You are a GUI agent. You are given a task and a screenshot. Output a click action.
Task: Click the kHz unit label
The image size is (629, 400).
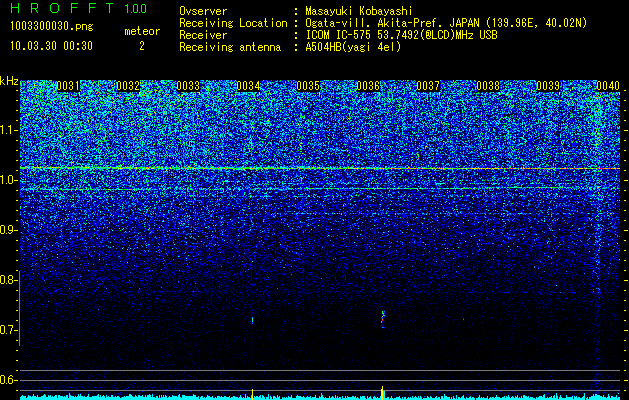click(9, 81)
